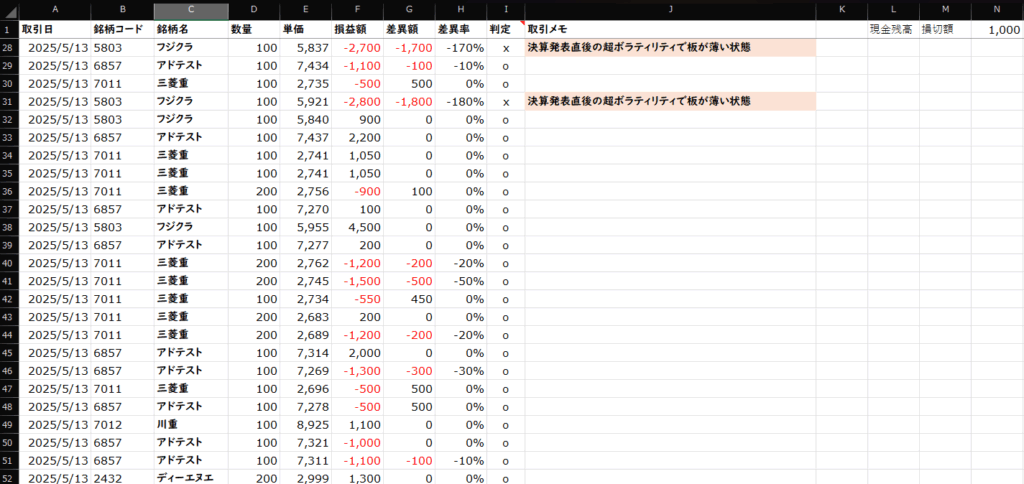The image size is (1024, 484).
Task: Select the -1,000 loss cell
Action: [357, 442]
